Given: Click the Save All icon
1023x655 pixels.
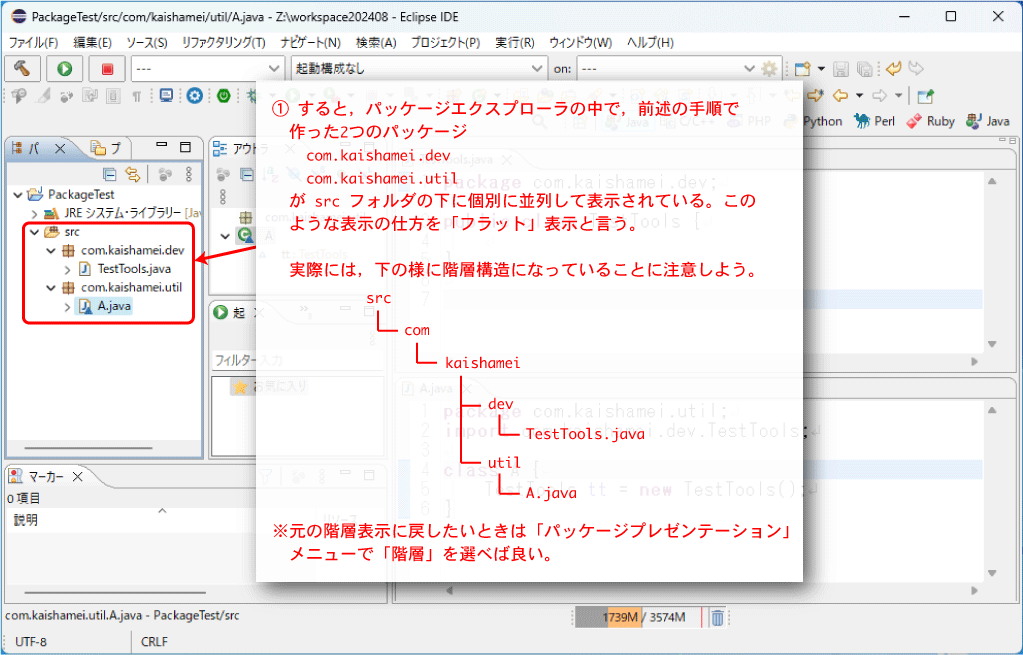Looking at the screenshot, I should click(x=864, y=69).
